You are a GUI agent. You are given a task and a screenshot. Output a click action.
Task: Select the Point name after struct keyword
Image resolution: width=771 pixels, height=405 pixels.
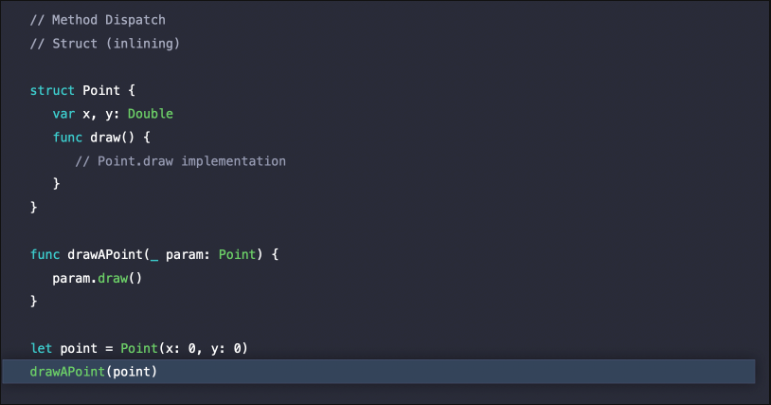[x=101, y=90]
